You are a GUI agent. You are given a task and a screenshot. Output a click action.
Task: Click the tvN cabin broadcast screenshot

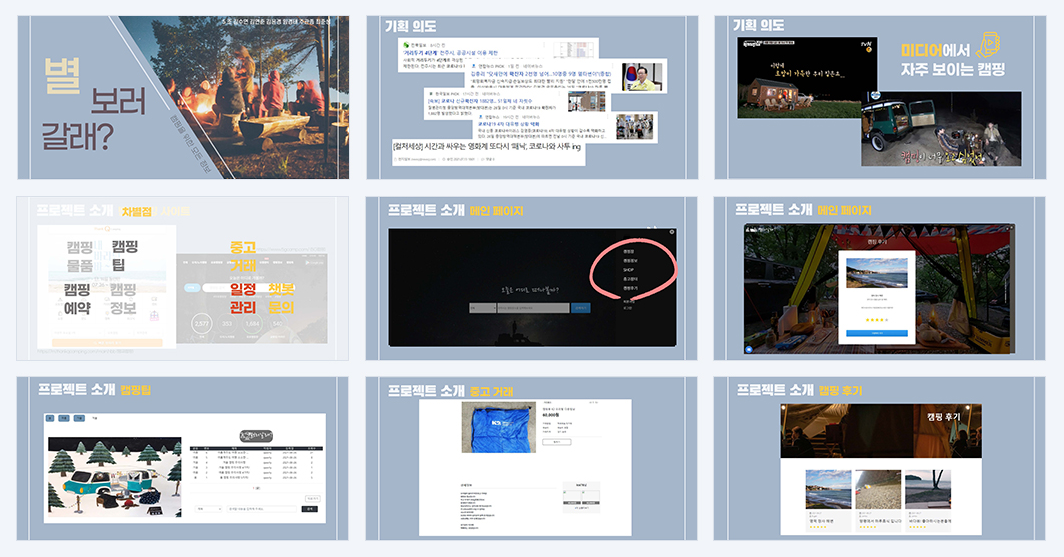[808, 77]
